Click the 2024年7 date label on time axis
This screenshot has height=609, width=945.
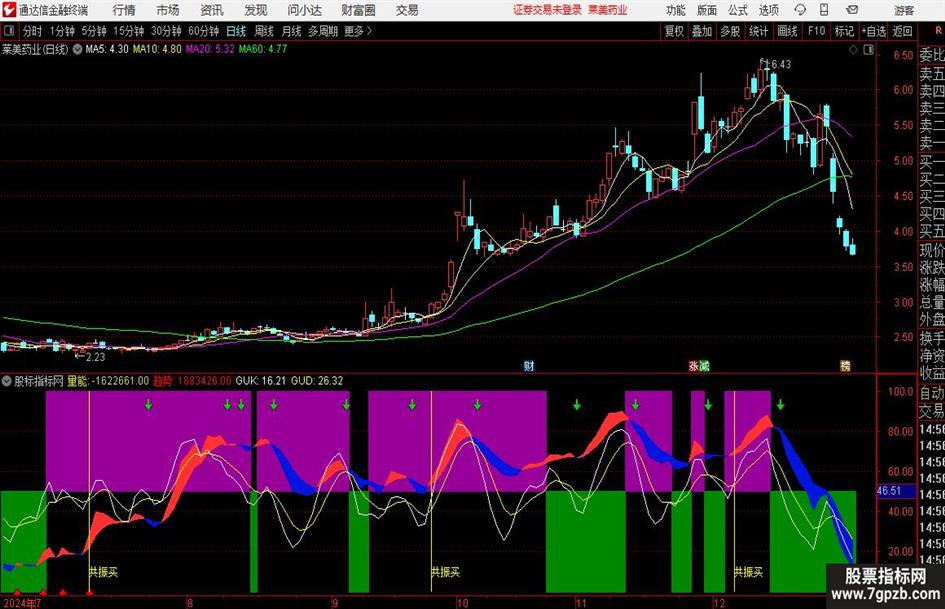tap(22, 603)
